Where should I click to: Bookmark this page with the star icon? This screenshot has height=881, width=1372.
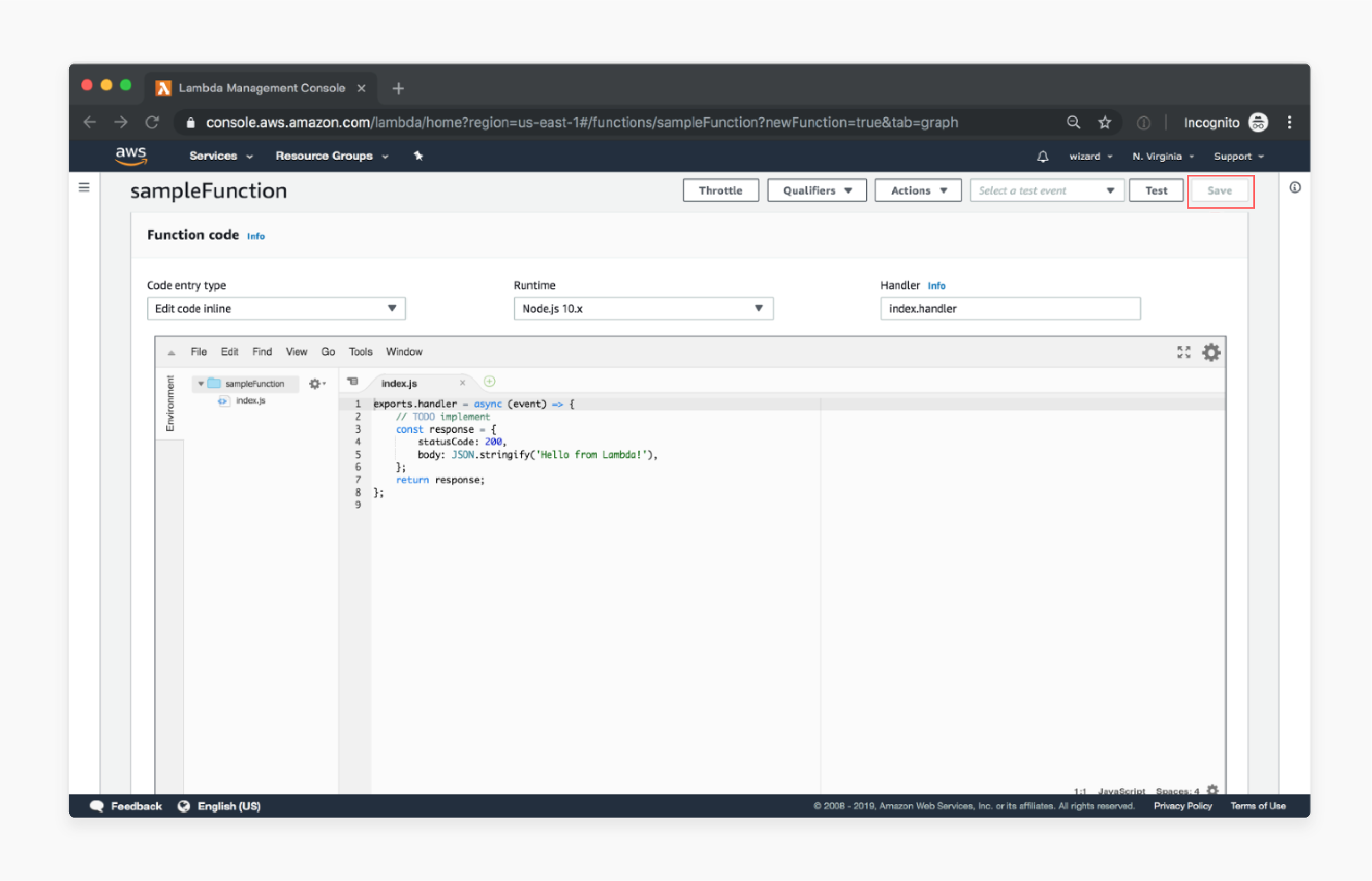pyautogui.click(x=1105, y=123)
